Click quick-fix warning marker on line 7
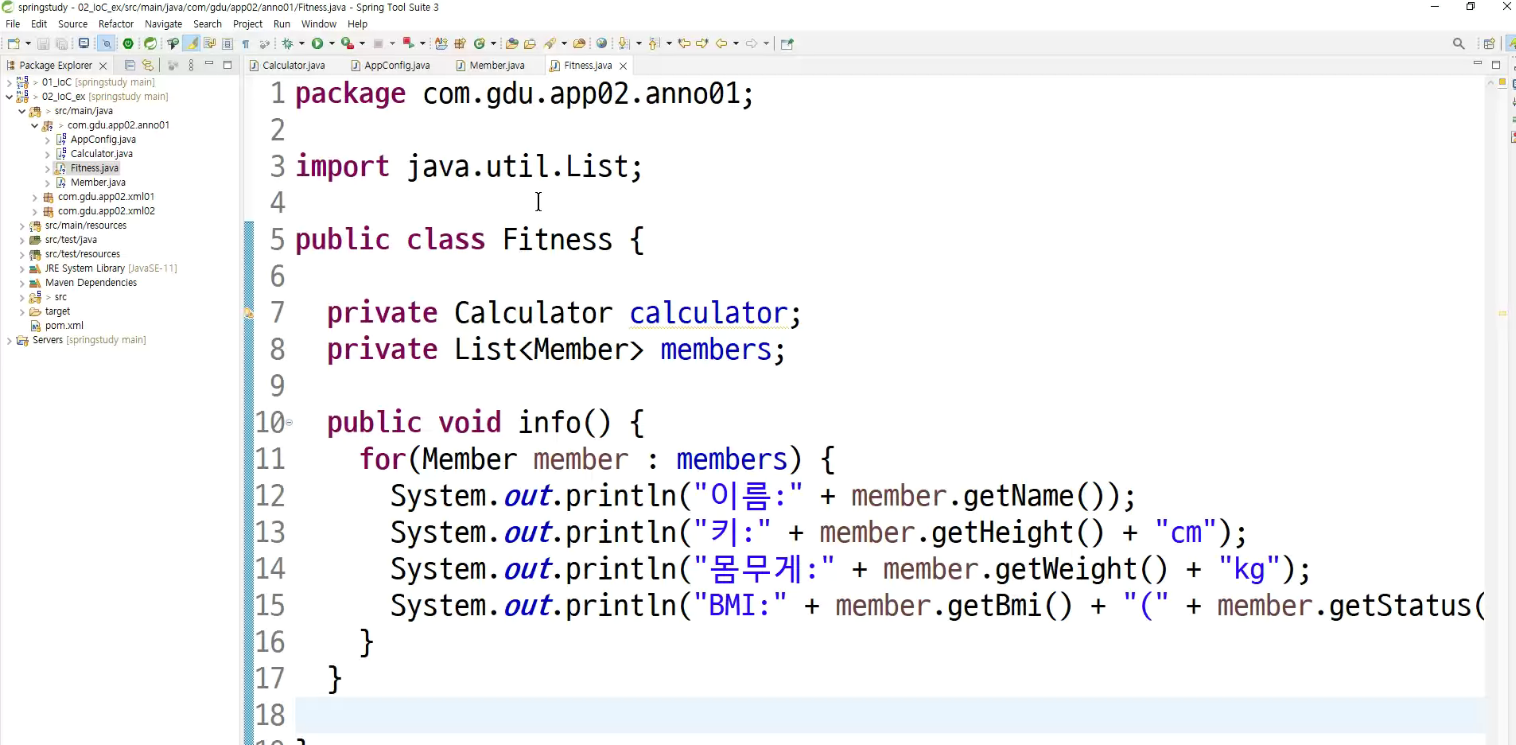 (249, 313)
